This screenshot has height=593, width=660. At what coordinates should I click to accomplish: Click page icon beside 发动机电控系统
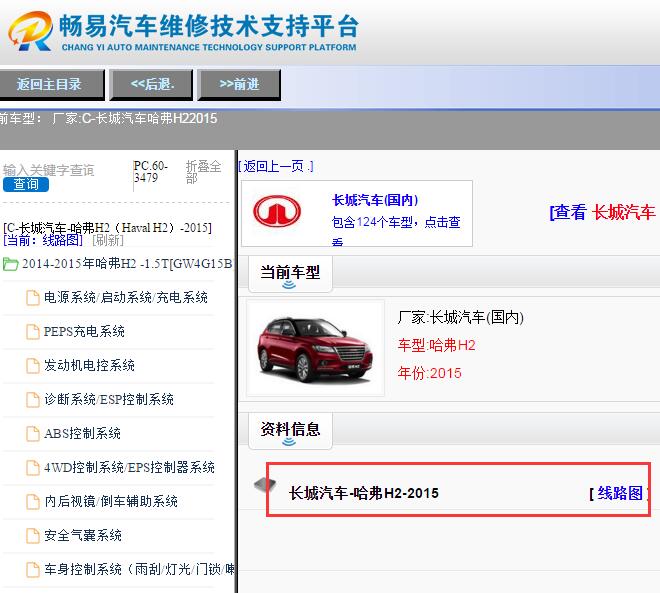click(x=33, y=366)
